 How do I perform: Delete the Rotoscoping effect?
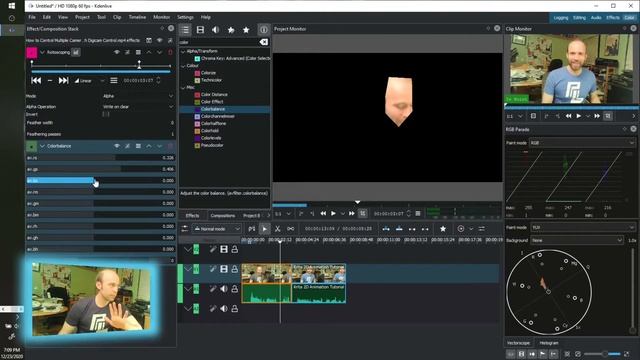tap(170, 52)
